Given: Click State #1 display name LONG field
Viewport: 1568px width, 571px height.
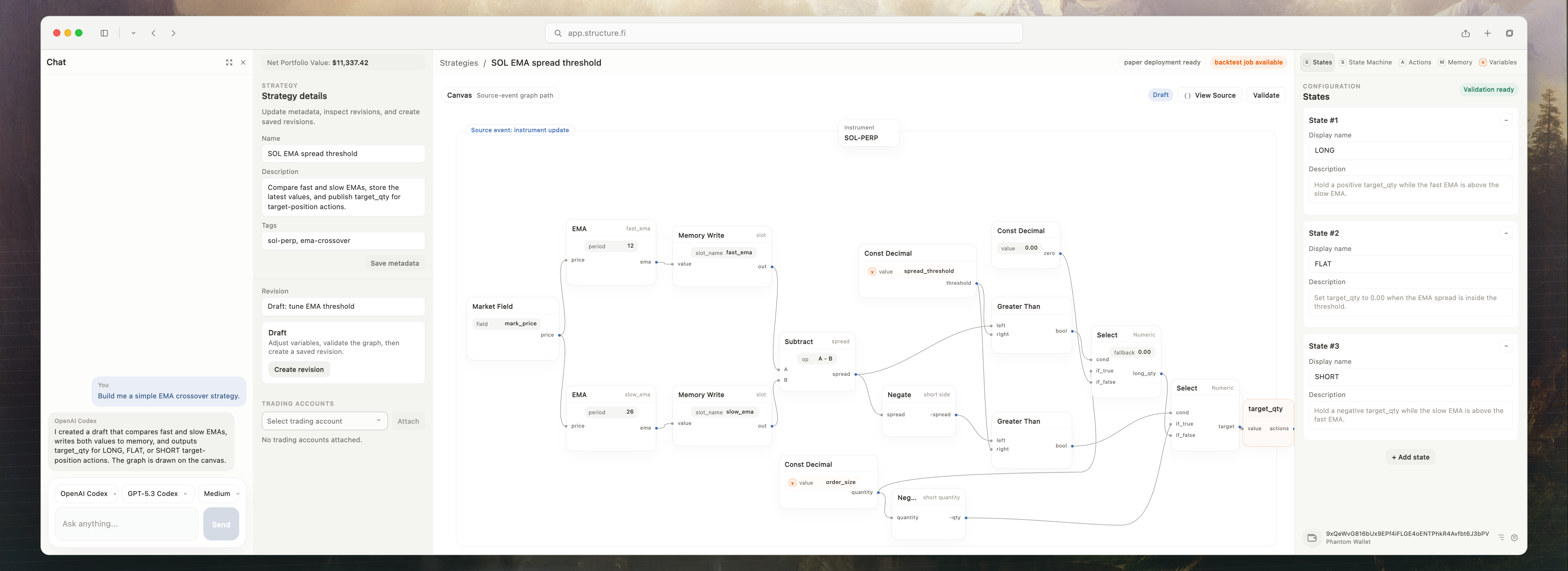Looking at the screenshot, I should [x=1410, y=150].
